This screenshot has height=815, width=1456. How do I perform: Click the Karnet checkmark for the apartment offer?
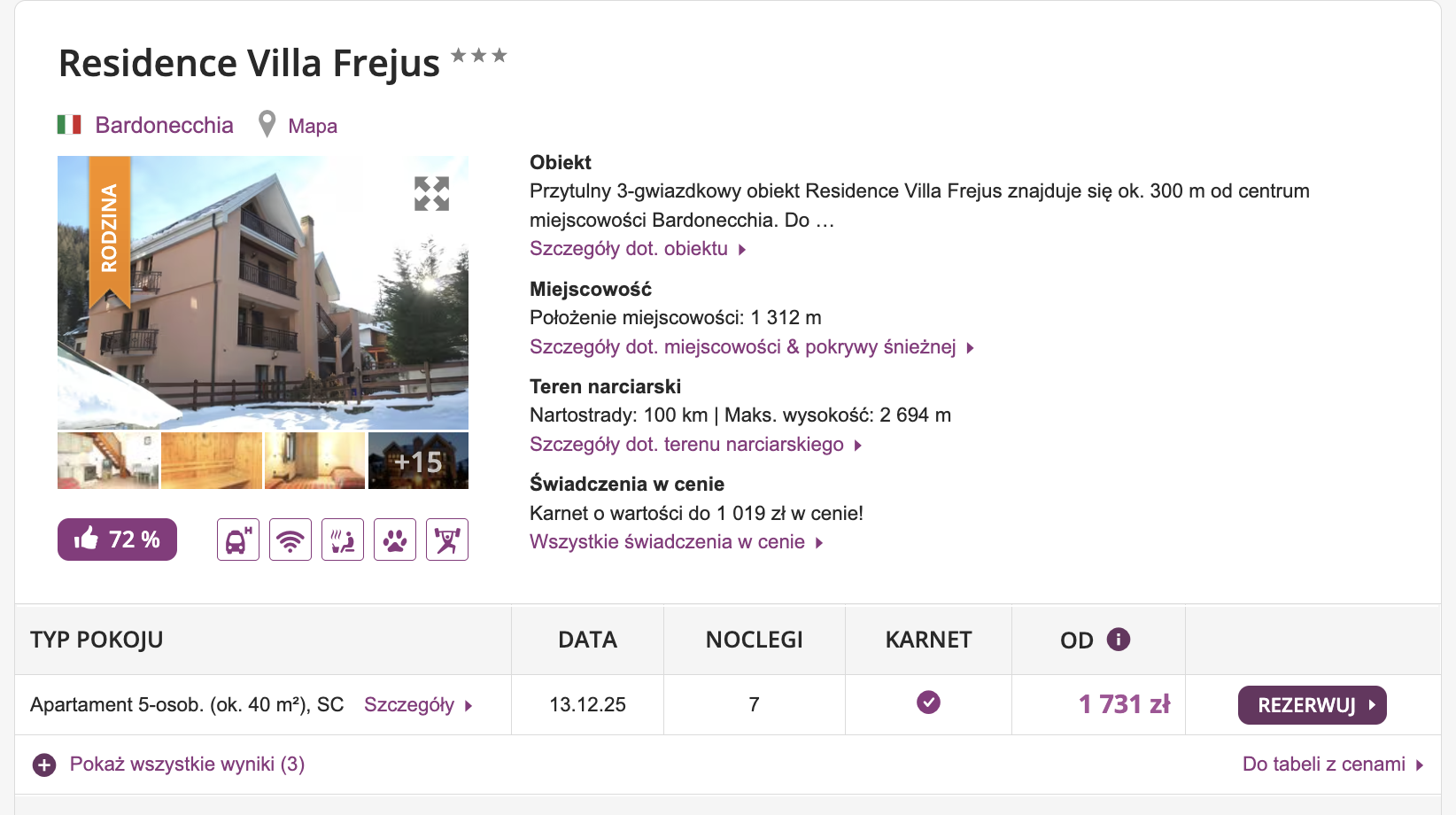pyautogui.click(x=927, y=702)
